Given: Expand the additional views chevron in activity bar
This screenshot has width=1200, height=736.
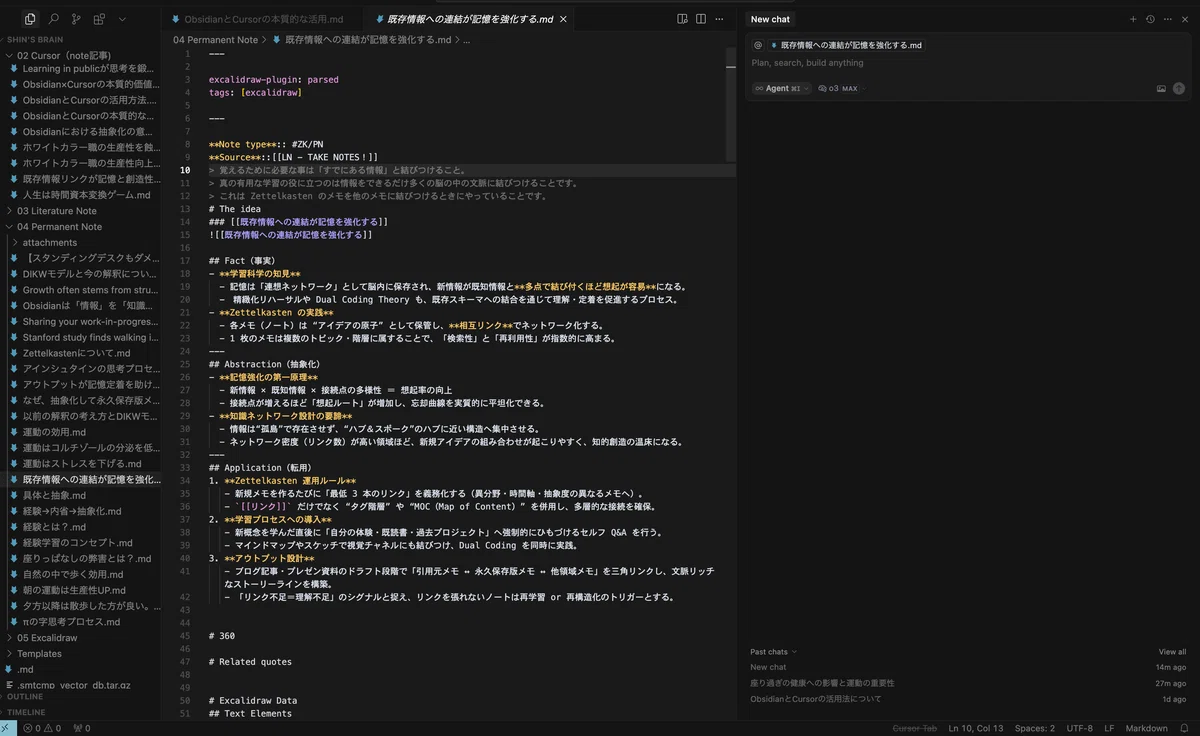Looking at the screenshot, I should tap(122, 19).
